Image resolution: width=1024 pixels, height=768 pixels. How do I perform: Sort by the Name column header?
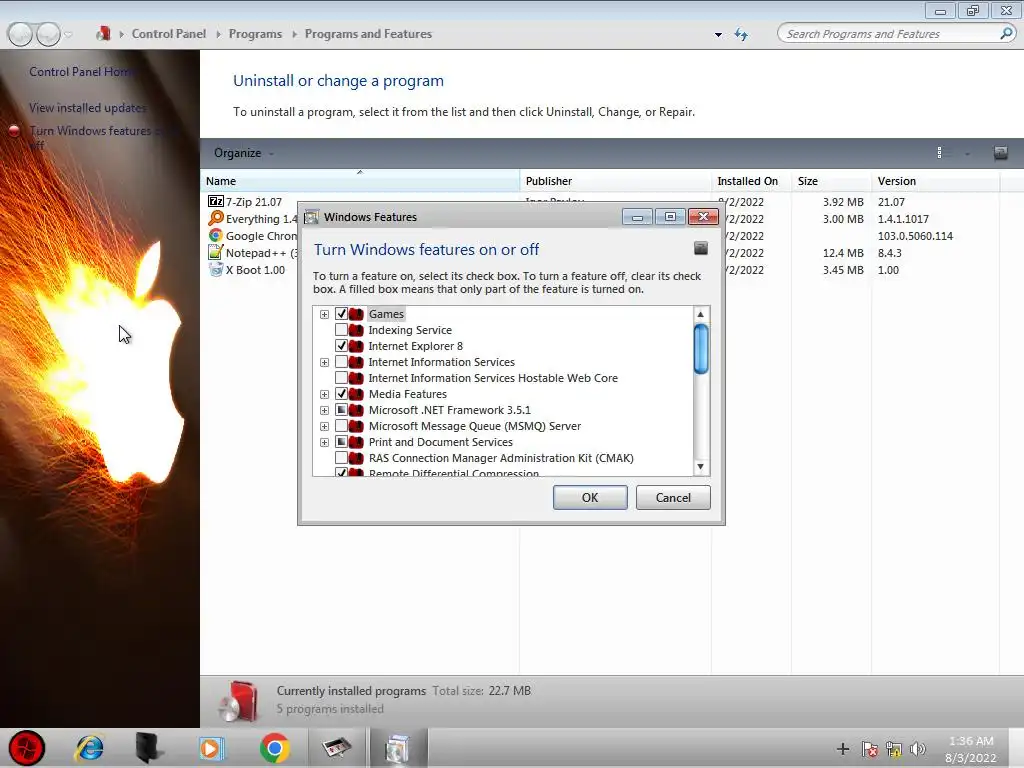pos(360,181)
